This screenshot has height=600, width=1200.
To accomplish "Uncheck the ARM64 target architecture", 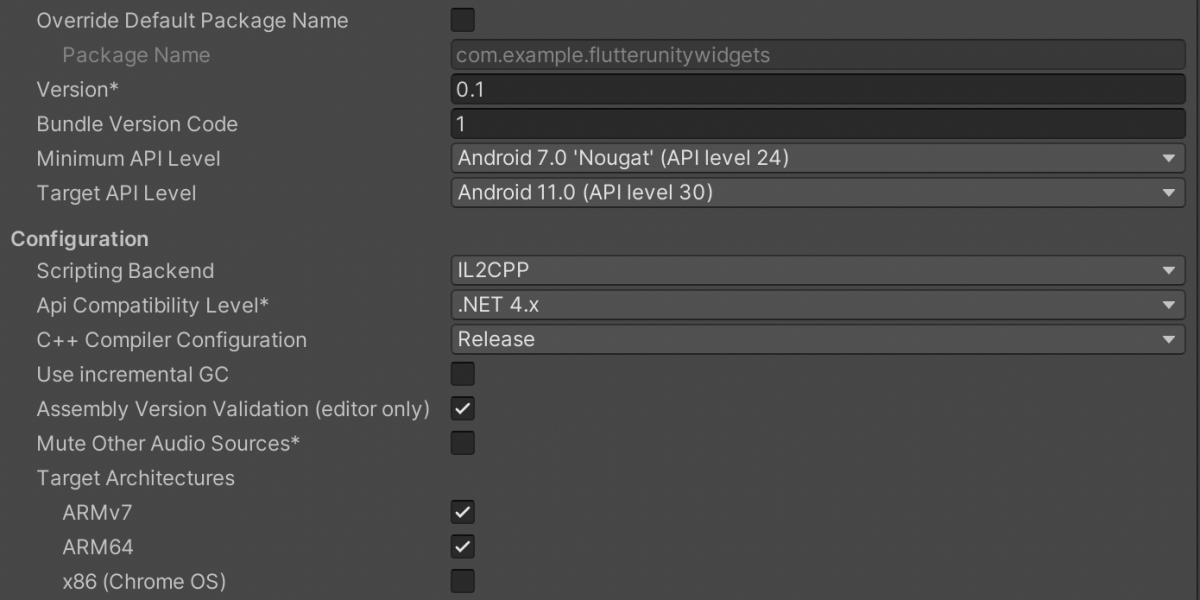I will pos(463,547).
